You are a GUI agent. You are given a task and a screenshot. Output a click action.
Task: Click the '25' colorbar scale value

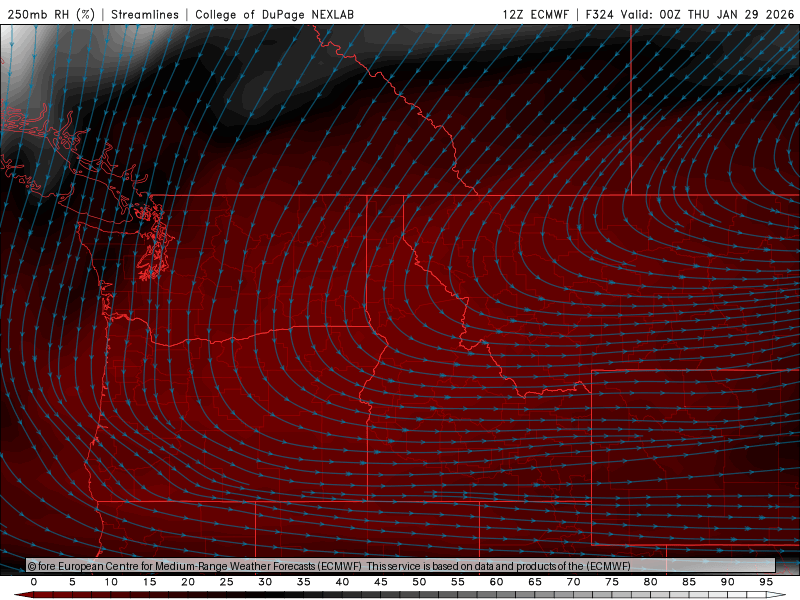(x=227, y=582)
